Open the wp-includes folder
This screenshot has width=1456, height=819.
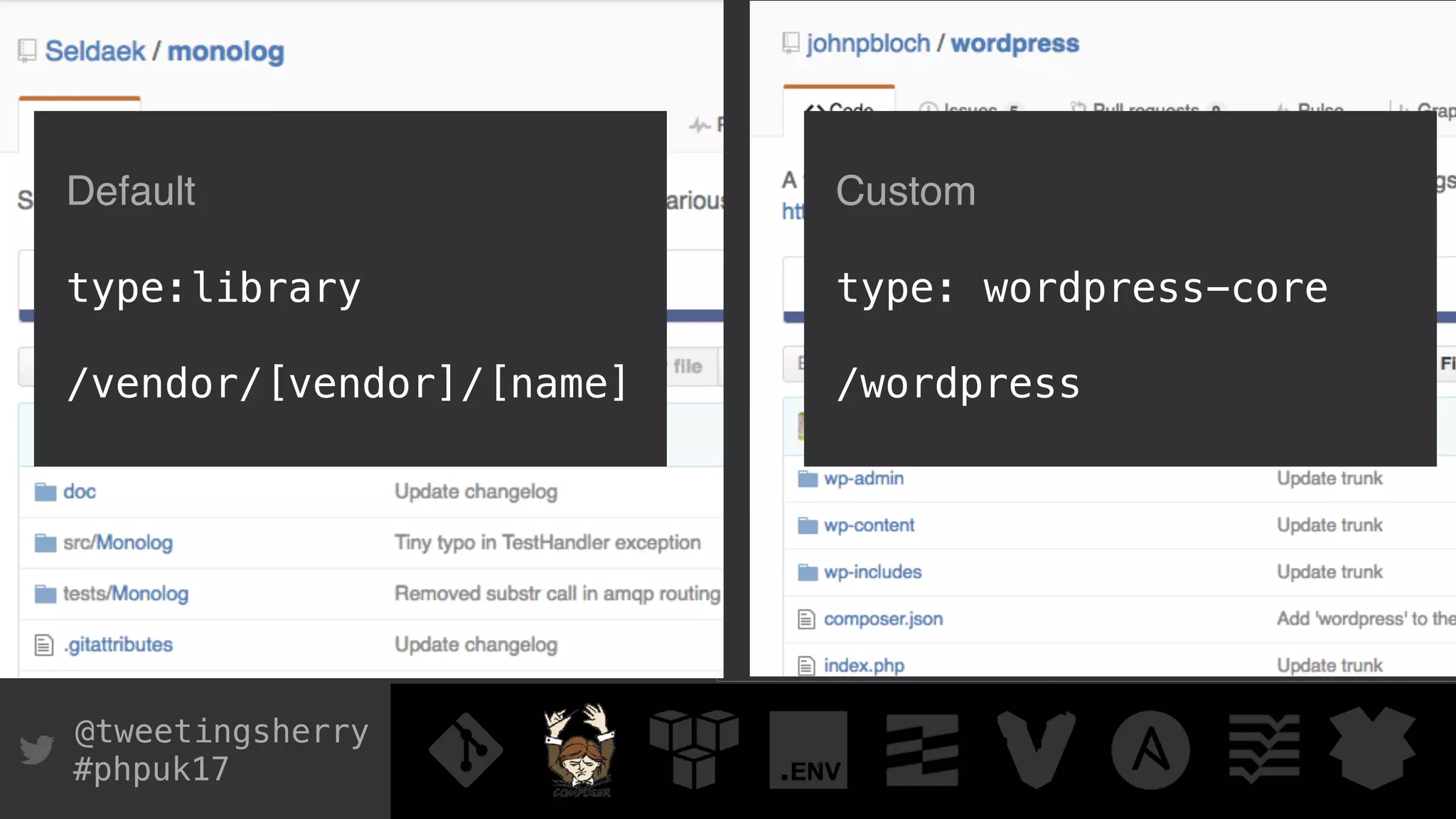pos(872,572)
